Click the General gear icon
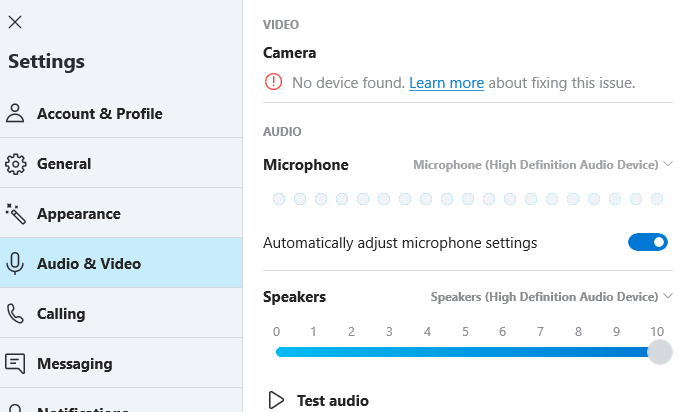 click(x=15, y=164)
